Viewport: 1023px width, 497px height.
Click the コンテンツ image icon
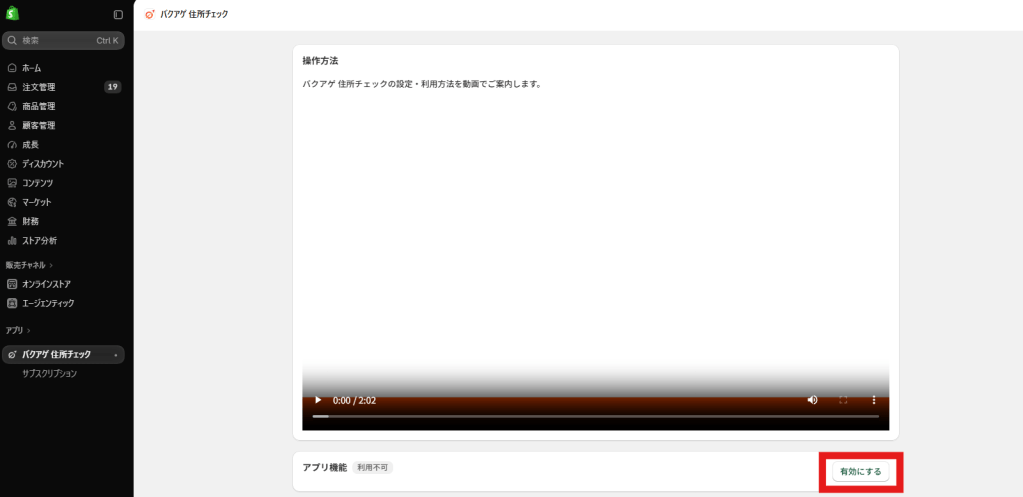[x=12, y=183]
